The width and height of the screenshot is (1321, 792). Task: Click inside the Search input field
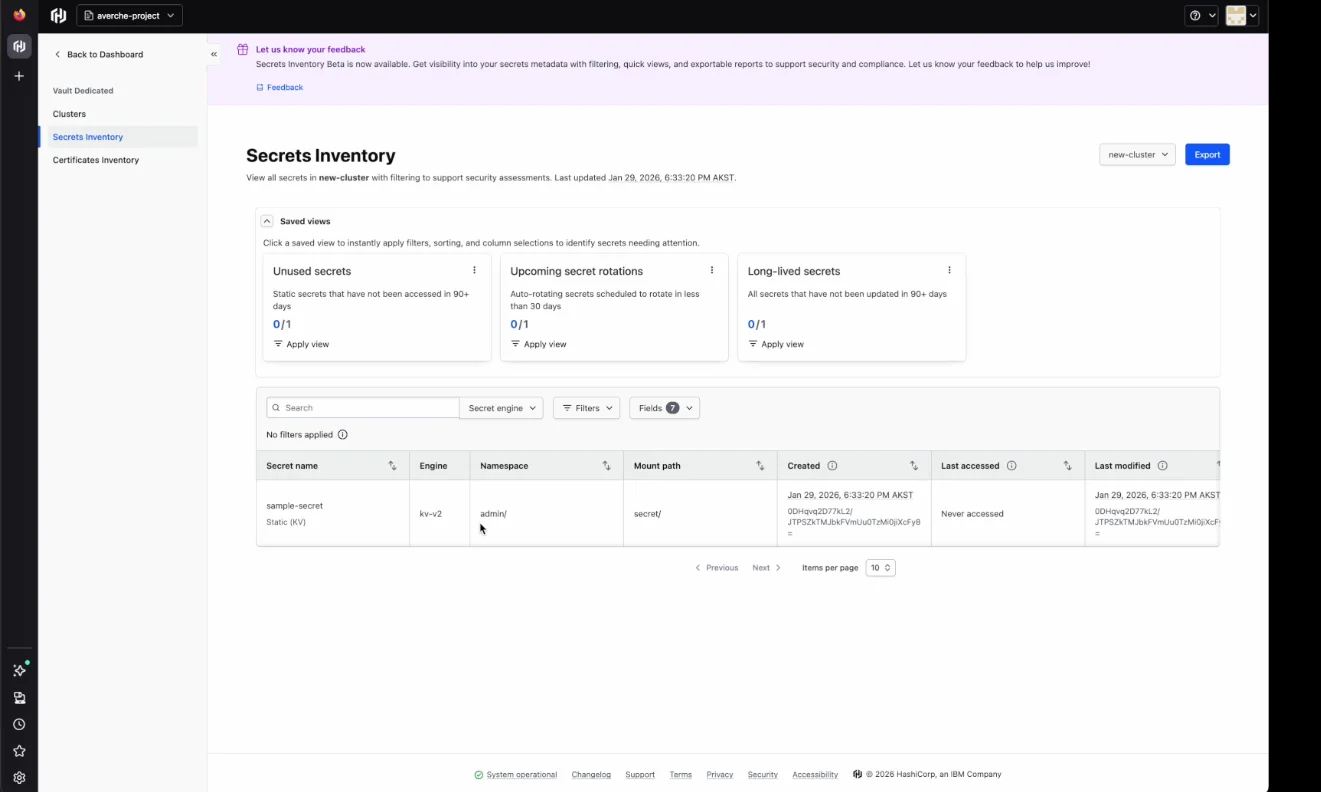pos(362,407)
